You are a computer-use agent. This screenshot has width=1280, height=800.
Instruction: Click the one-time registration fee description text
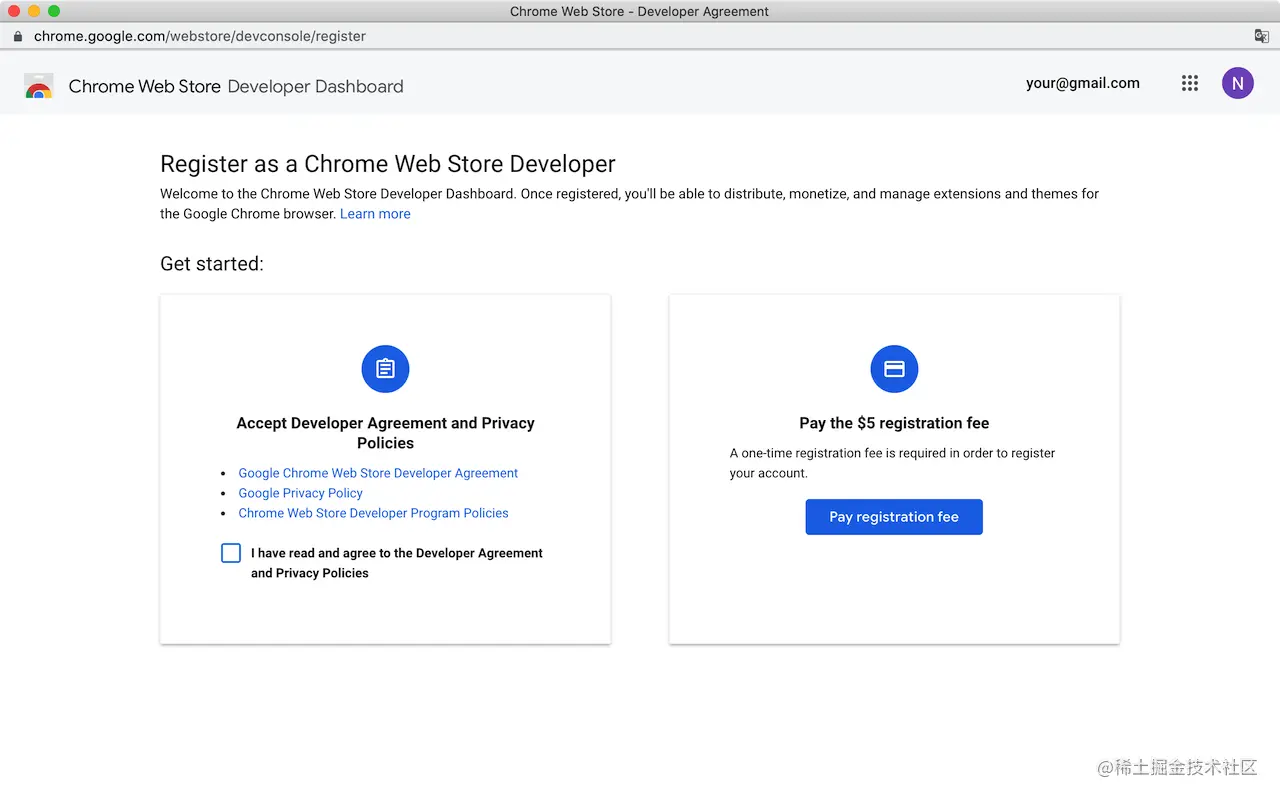coord(893,463)
